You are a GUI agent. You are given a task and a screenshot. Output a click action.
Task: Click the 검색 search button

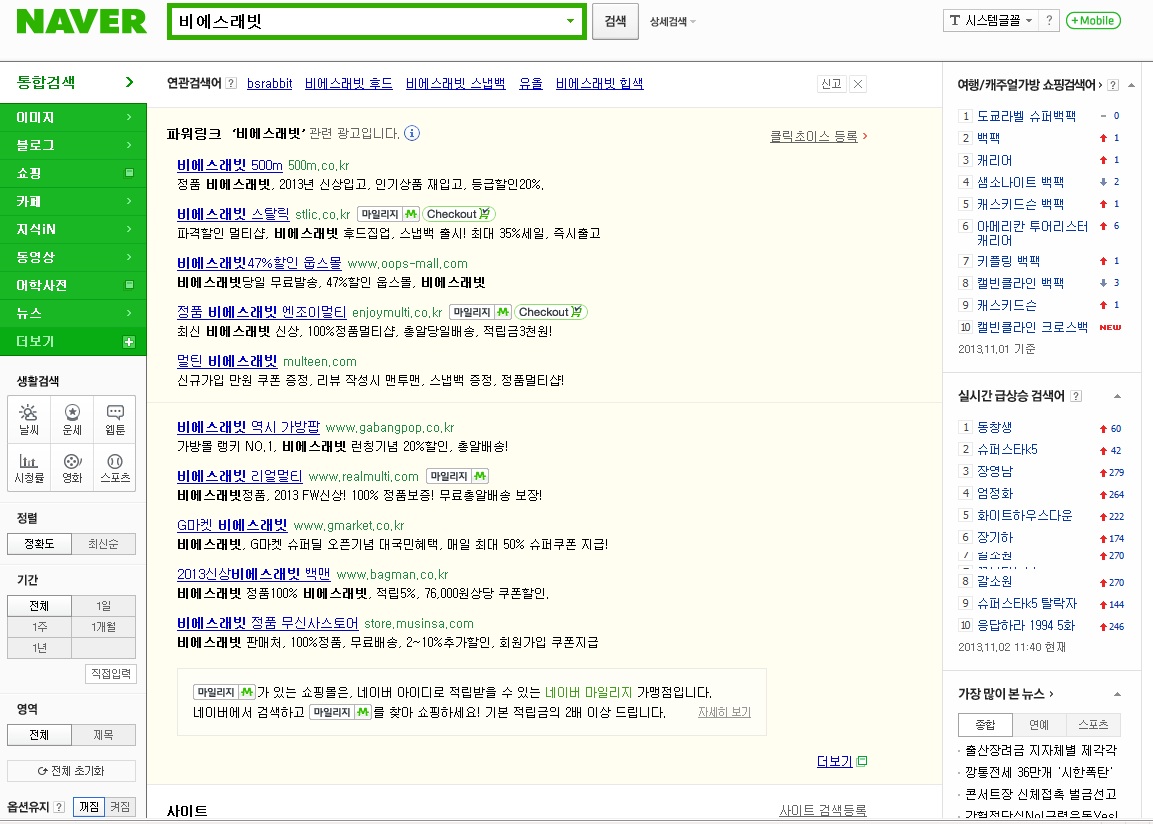pyautogui.click(x=615, y=21)
